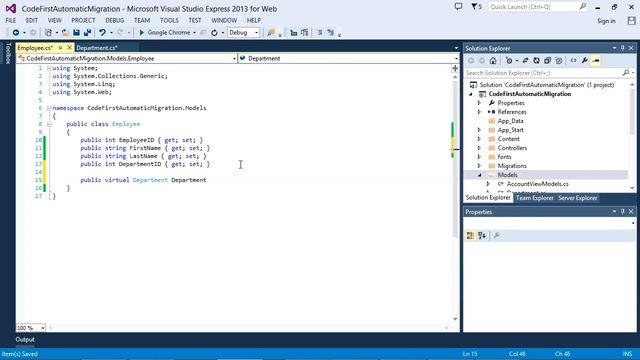Click the Quick Launch search box
Screen dimensions: 640x360
click(x=538, y=7)
